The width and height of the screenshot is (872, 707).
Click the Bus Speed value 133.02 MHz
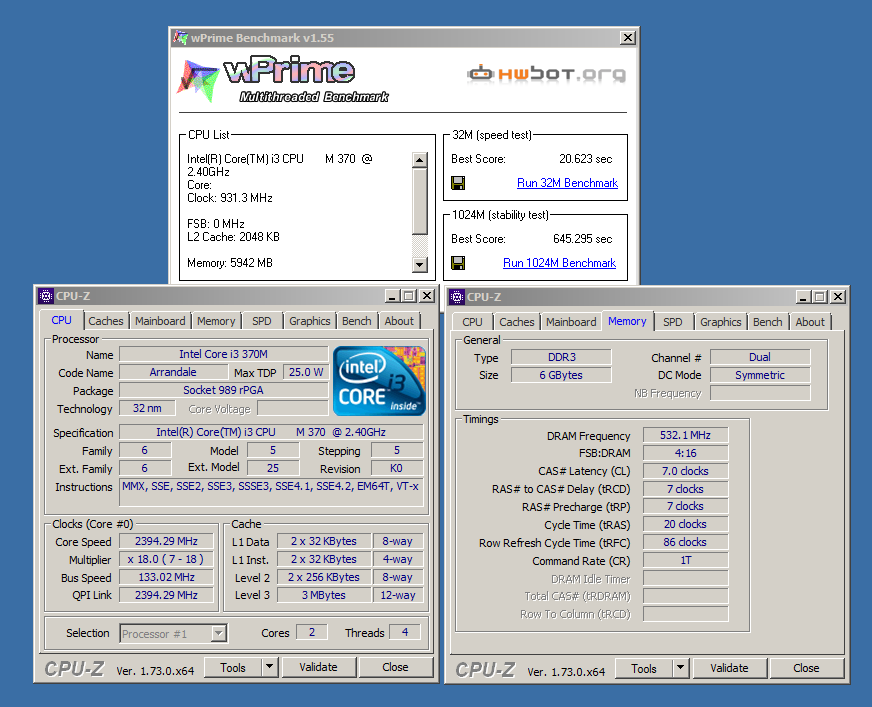click(x=166, y=577)
